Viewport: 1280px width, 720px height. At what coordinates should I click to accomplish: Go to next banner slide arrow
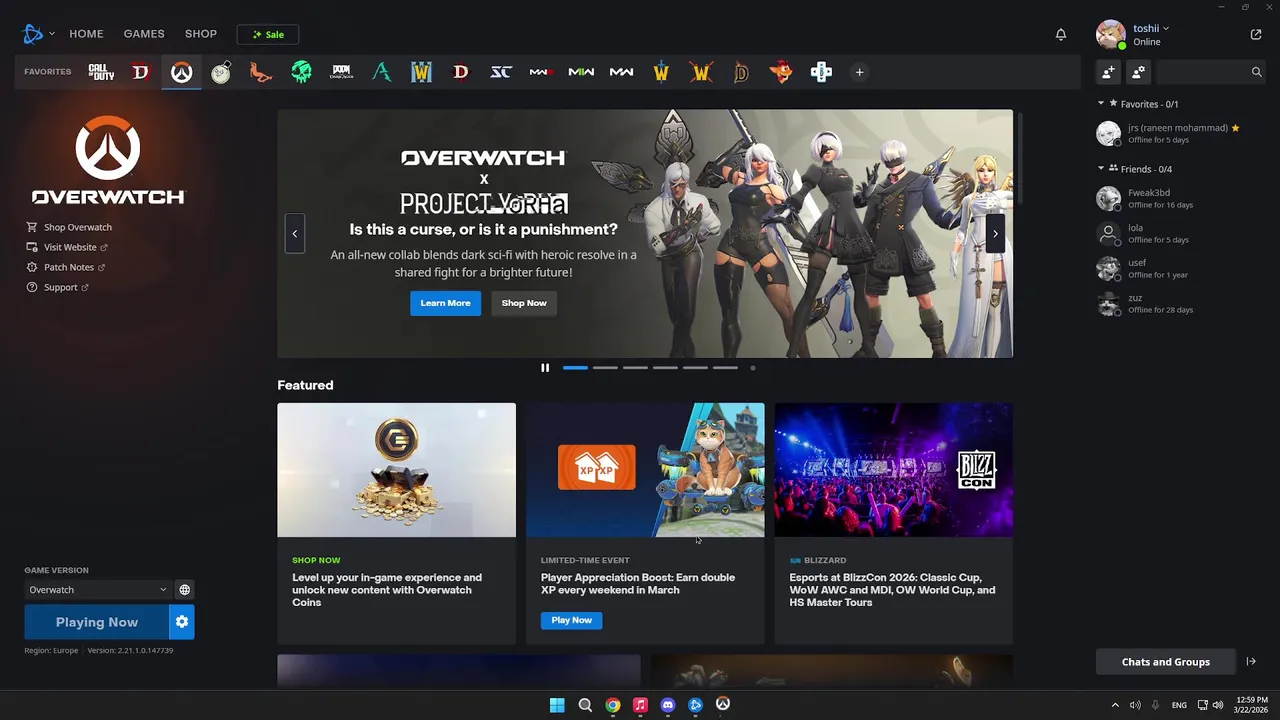click(x=995, y=233)
